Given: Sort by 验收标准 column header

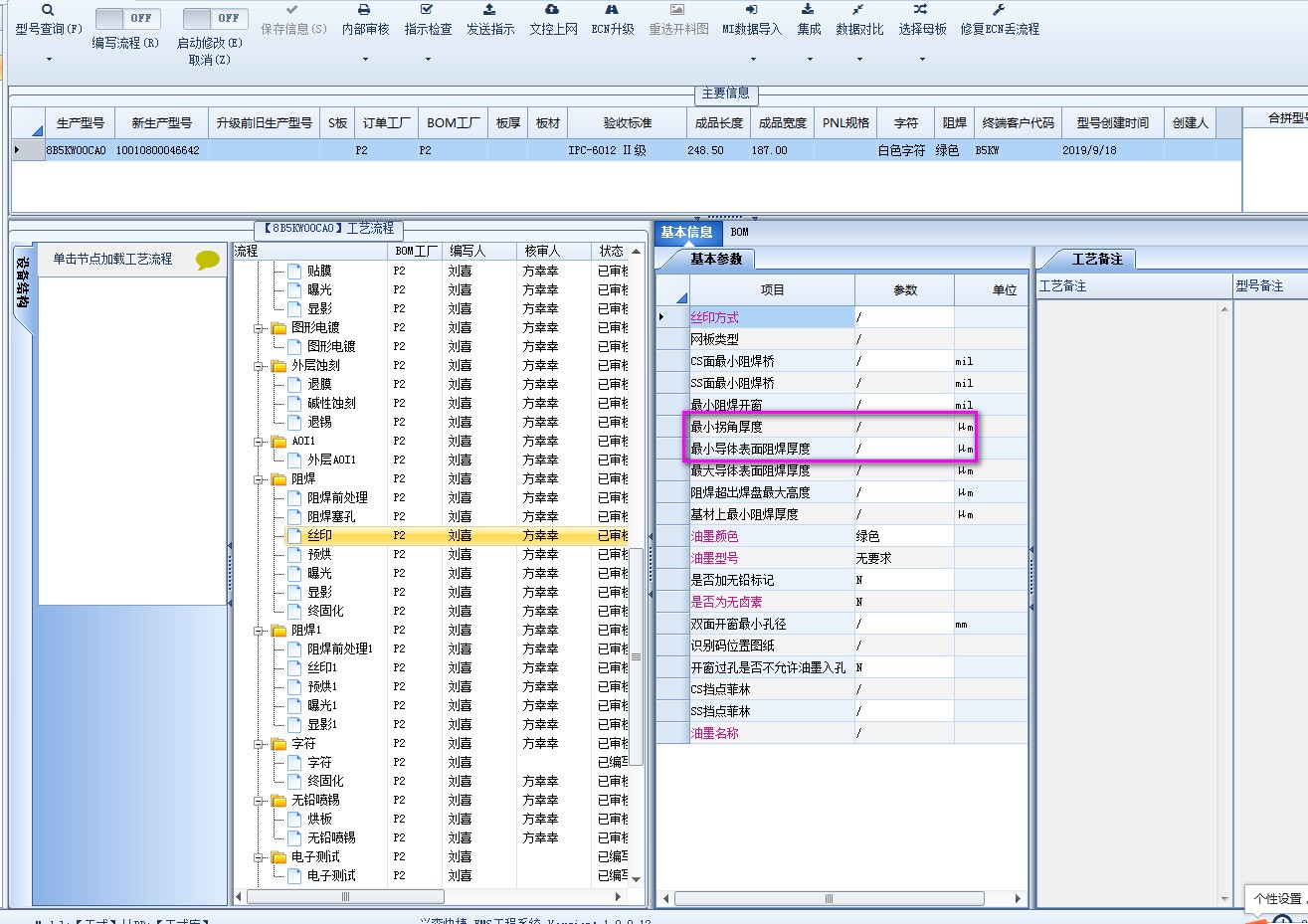Looking at the screenshot, I should coord(627,123).
